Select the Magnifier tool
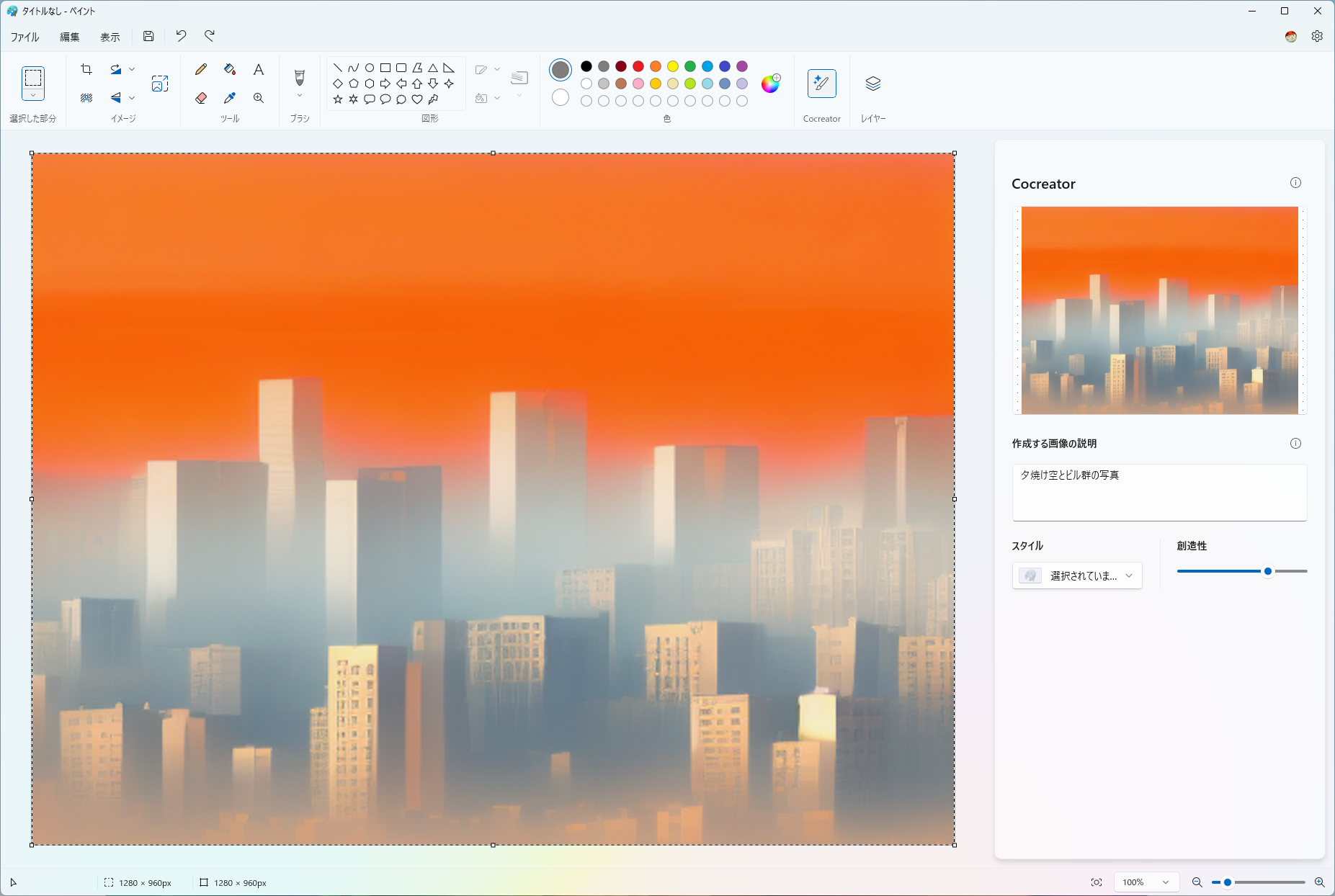Image resolution: width=1335 pixels, height=896 pixels. 259,98
